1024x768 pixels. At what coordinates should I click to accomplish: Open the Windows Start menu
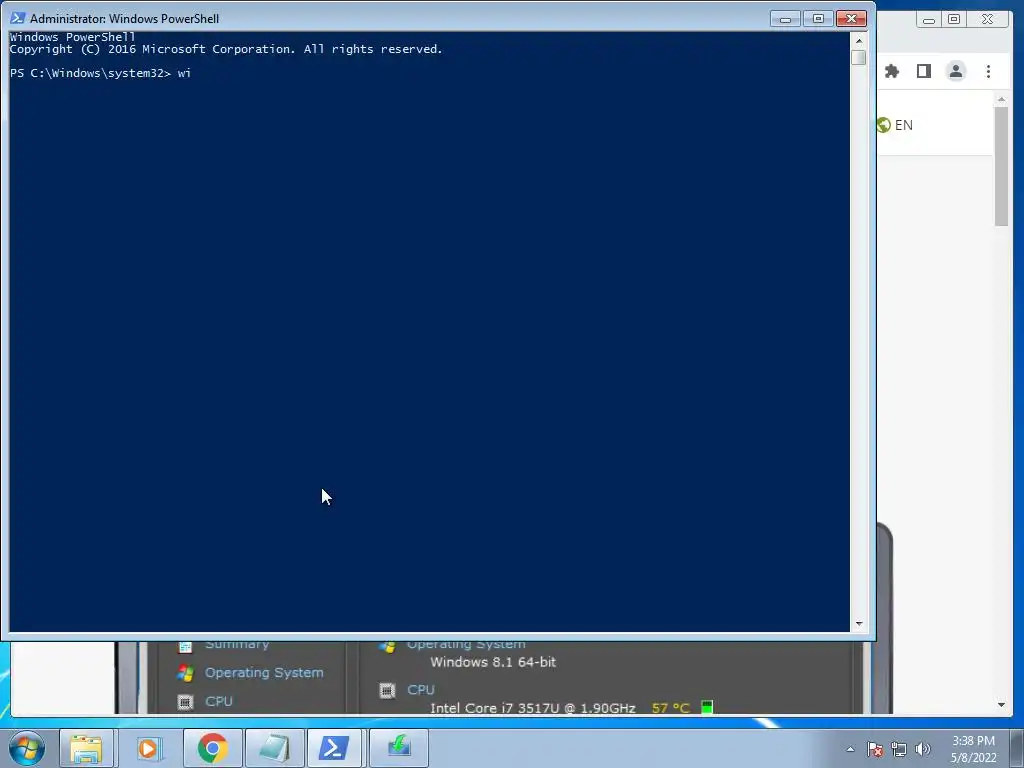(x=27, y=748)
